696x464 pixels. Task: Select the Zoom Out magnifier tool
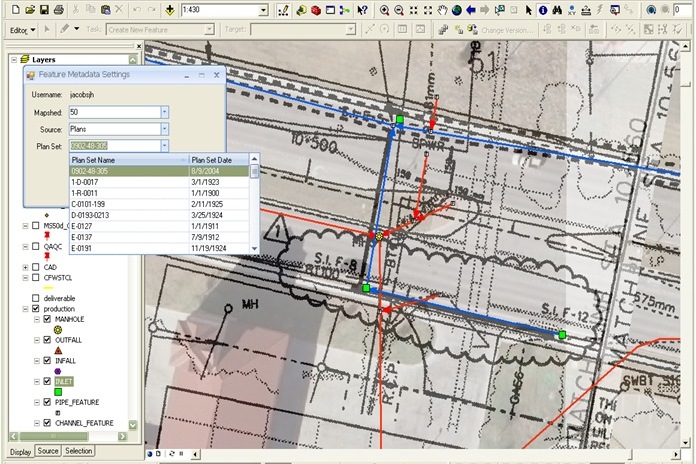pos(399,10)
